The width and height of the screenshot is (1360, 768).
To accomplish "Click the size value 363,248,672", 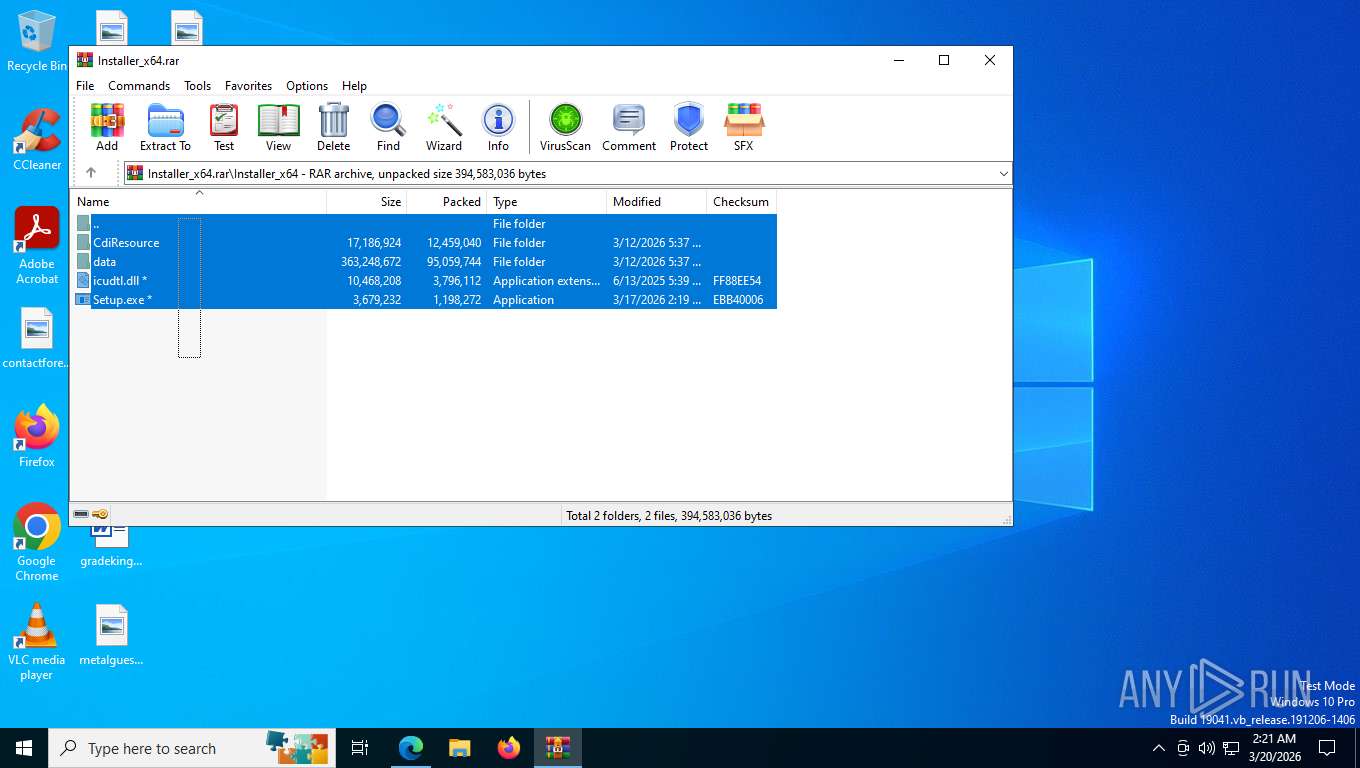I will [x=371, y=262].
